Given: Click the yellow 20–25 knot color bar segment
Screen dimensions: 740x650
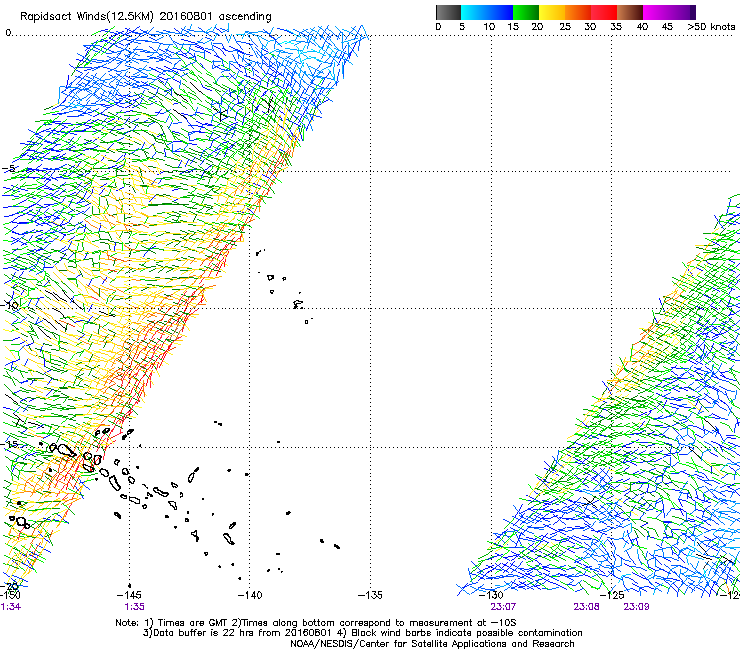Looking at the screenshot, I should point(552,12).
